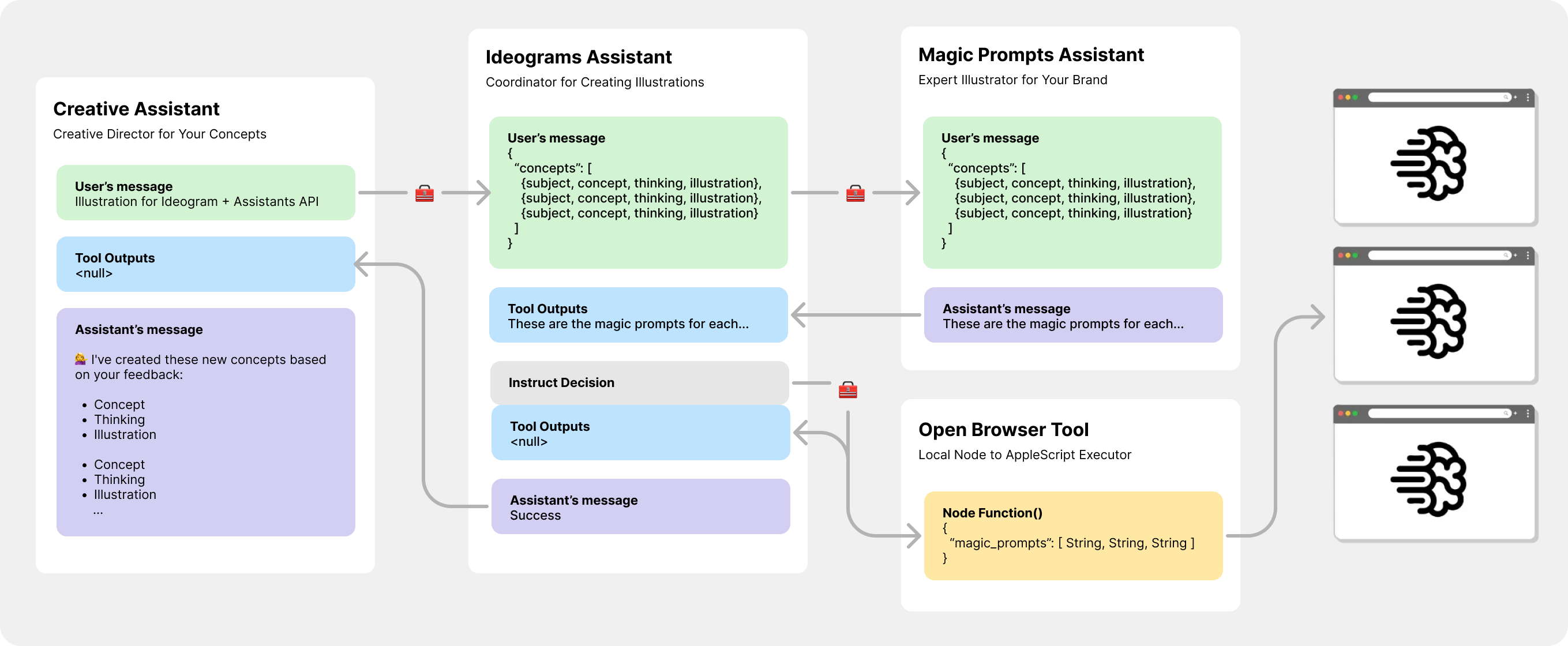Click the search magnifier in the middle browser's address bar
This screenshot has height=646, width=1568.
click(1506, 255)
